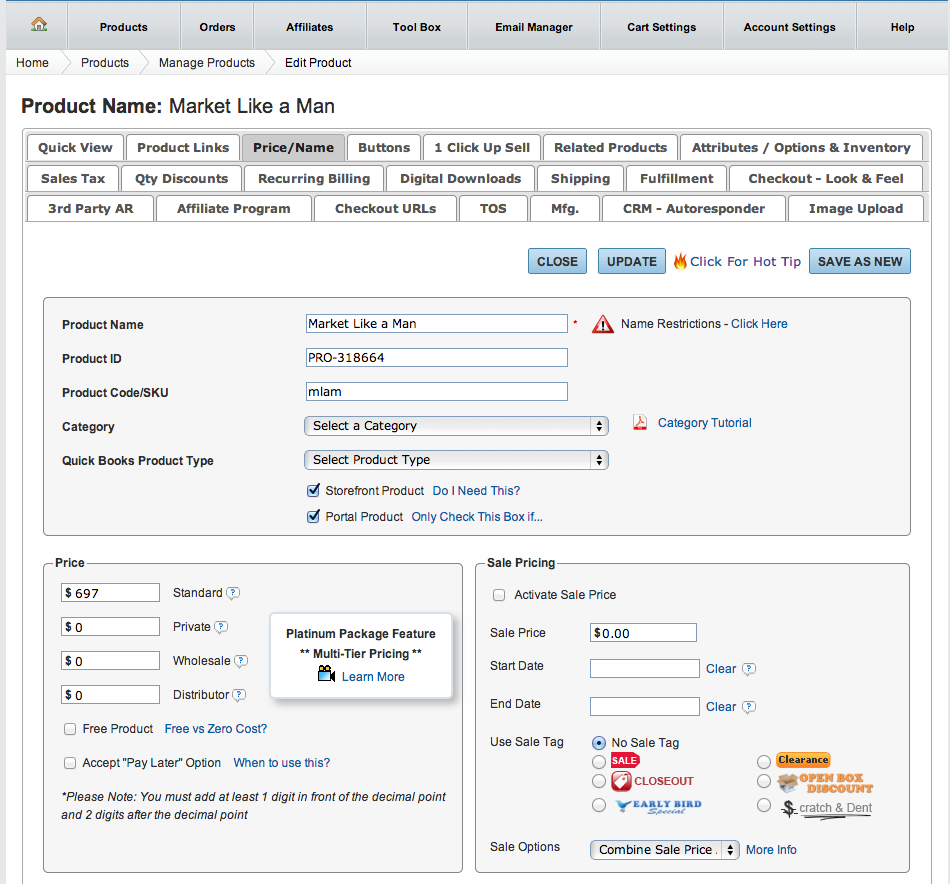Viewport: 950px width, 884px height.
Task: Check the Free Product checkbox
Action: tap(70, 729)
